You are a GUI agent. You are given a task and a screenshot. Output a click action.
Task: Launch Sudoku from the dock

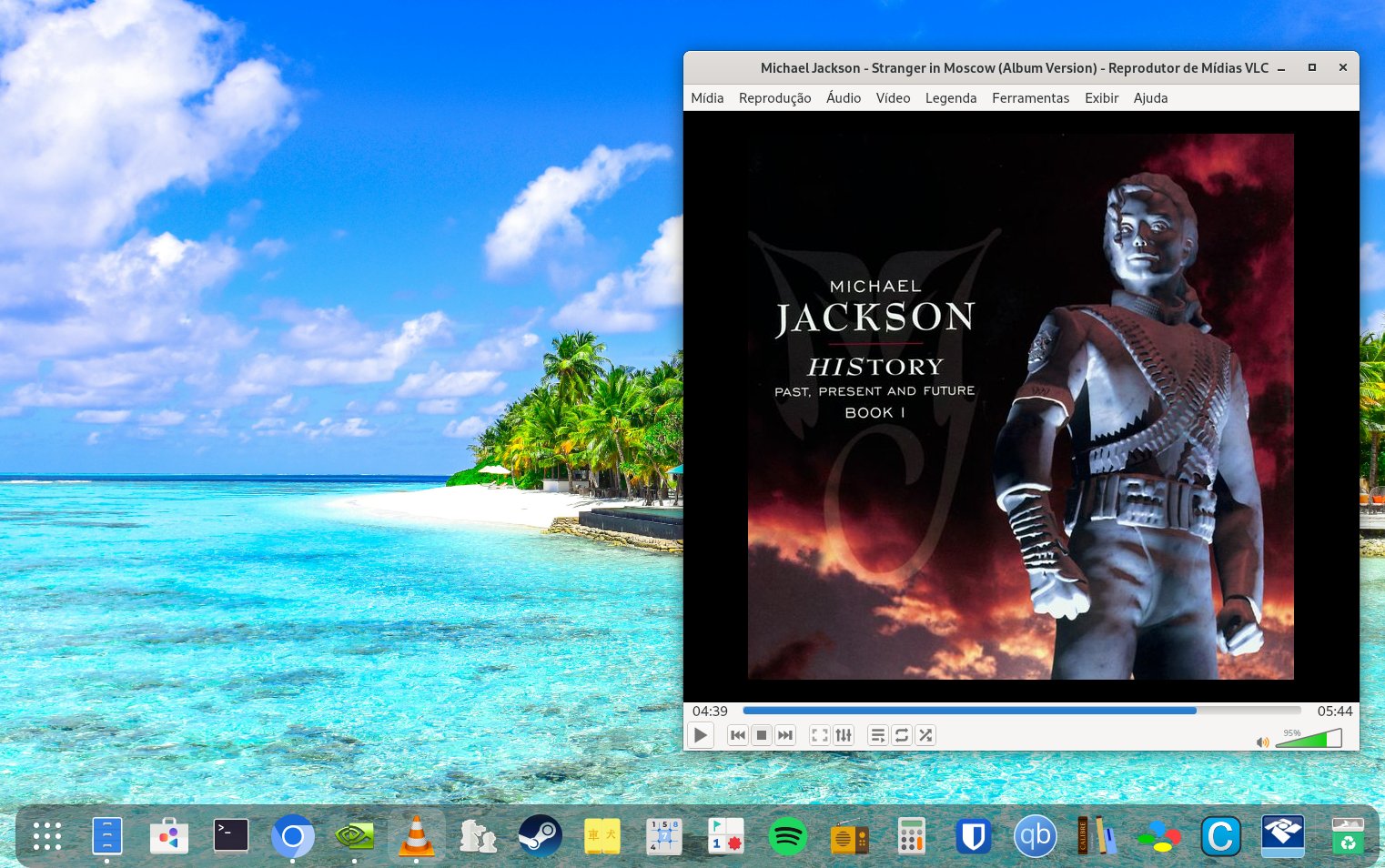pos(664,836)
